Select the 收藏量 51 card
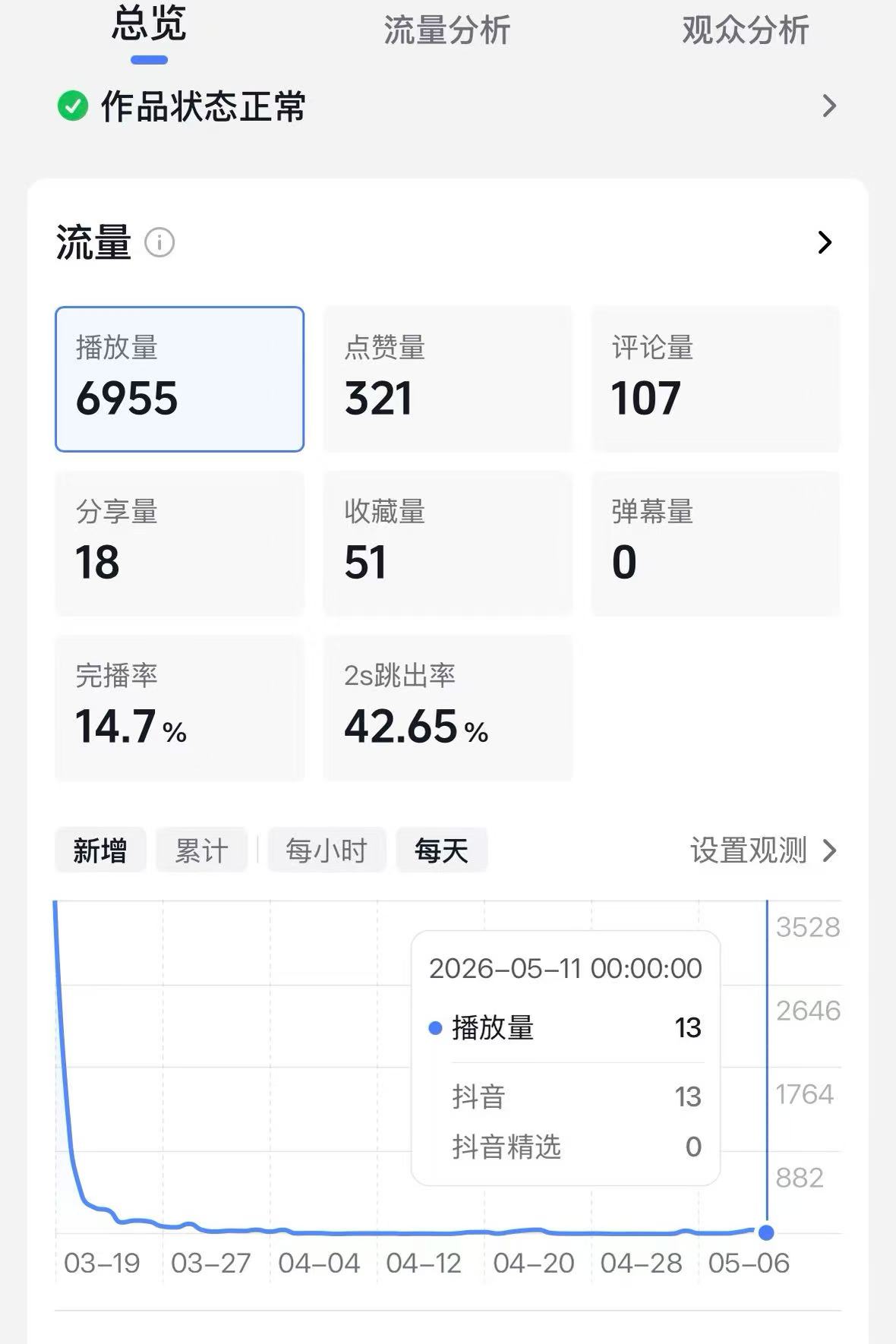 tap(448, 543)
